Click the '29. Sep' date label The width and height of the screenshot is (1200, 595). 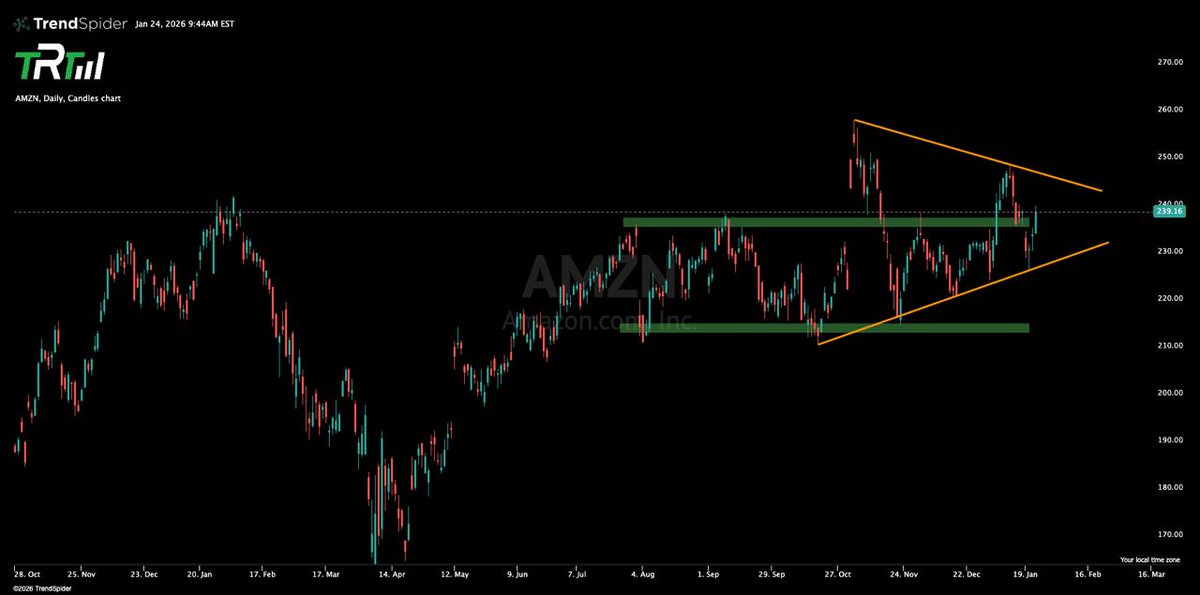click(x=772, y=575)
